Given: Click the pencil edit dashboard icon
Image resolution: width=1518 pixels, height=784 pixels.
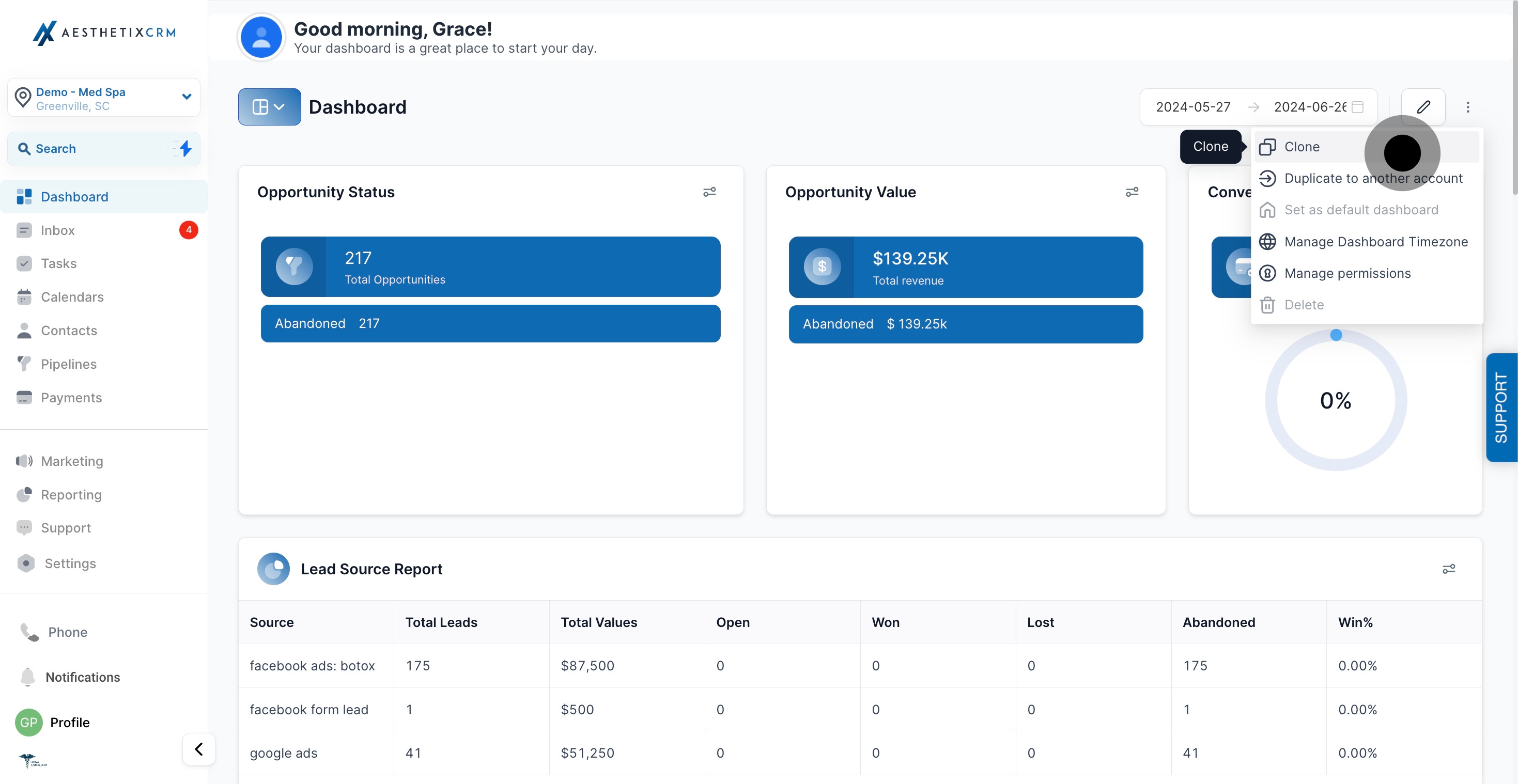Looking at the screenshot, I should pyautogui.click(x=1423, y=106).
